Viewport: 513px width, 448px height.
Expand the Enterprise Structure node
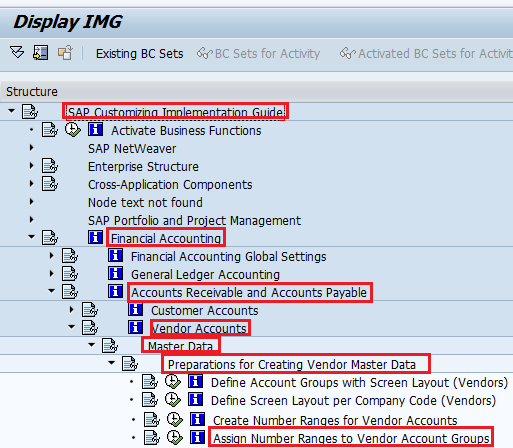coord(31,166)
